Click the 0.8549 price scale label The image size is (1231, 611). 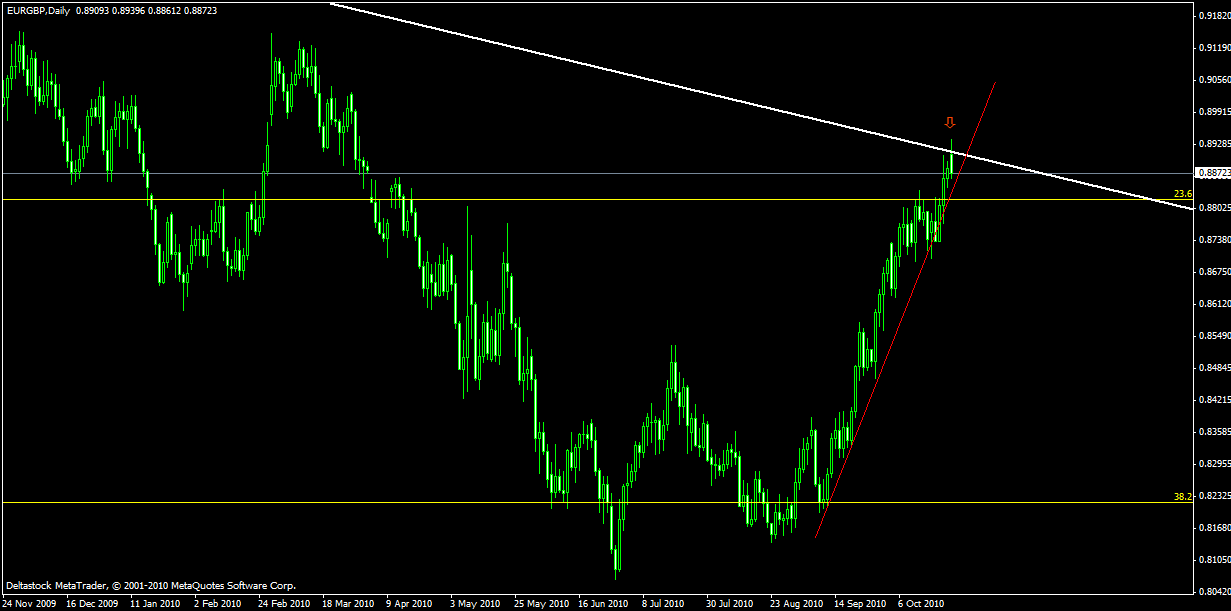(1214, 336)
